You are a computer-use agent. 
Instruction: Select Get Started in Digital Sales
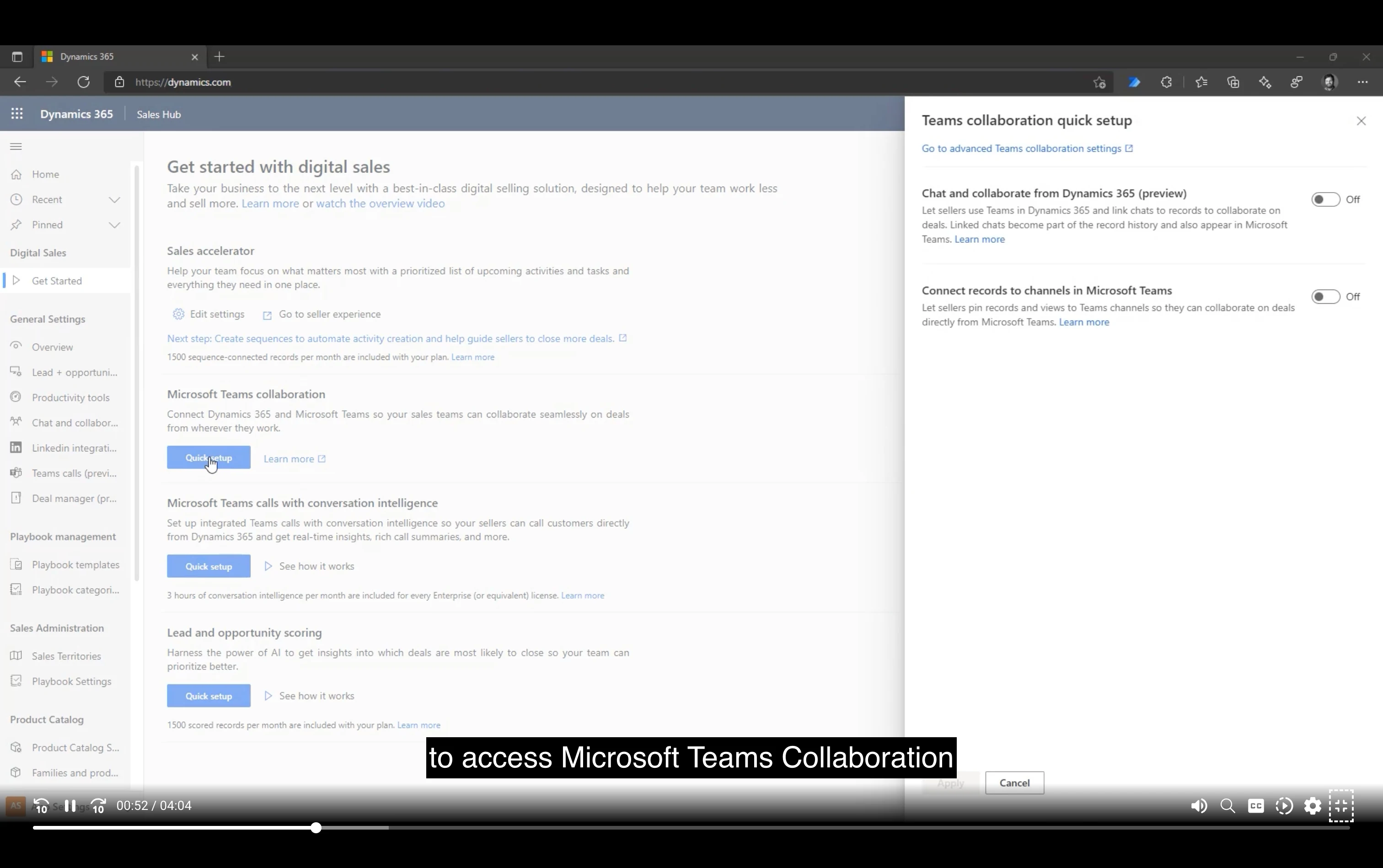pos(65,281)
